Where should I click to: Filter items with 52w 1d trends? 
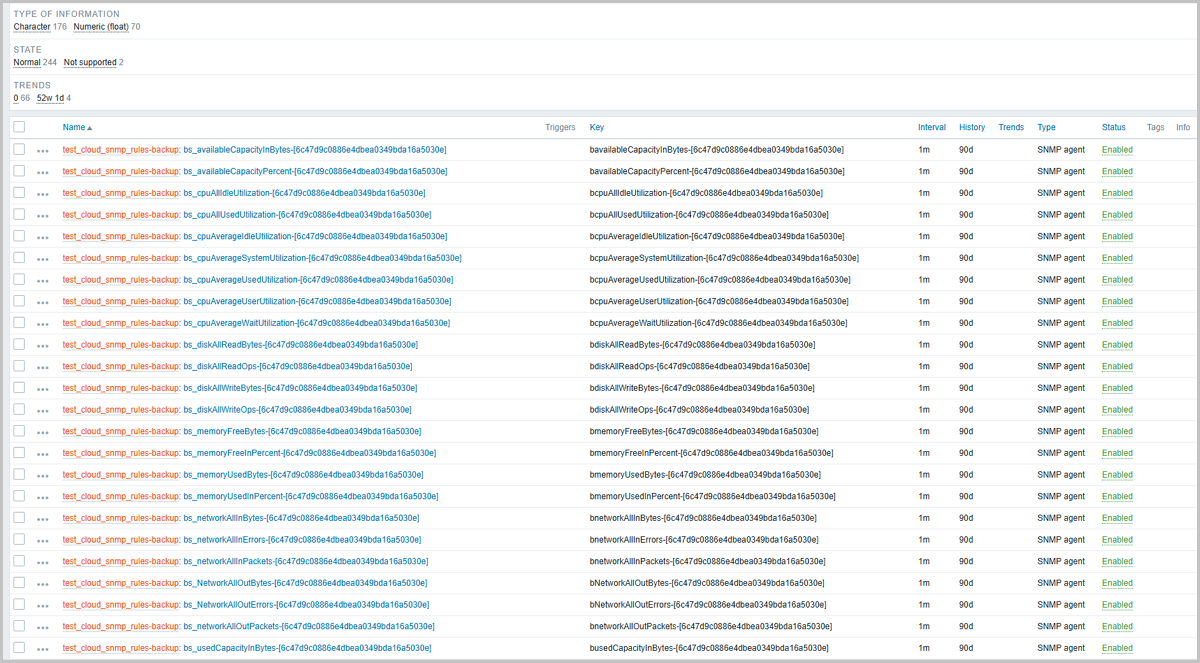click(x=39, y=98)
